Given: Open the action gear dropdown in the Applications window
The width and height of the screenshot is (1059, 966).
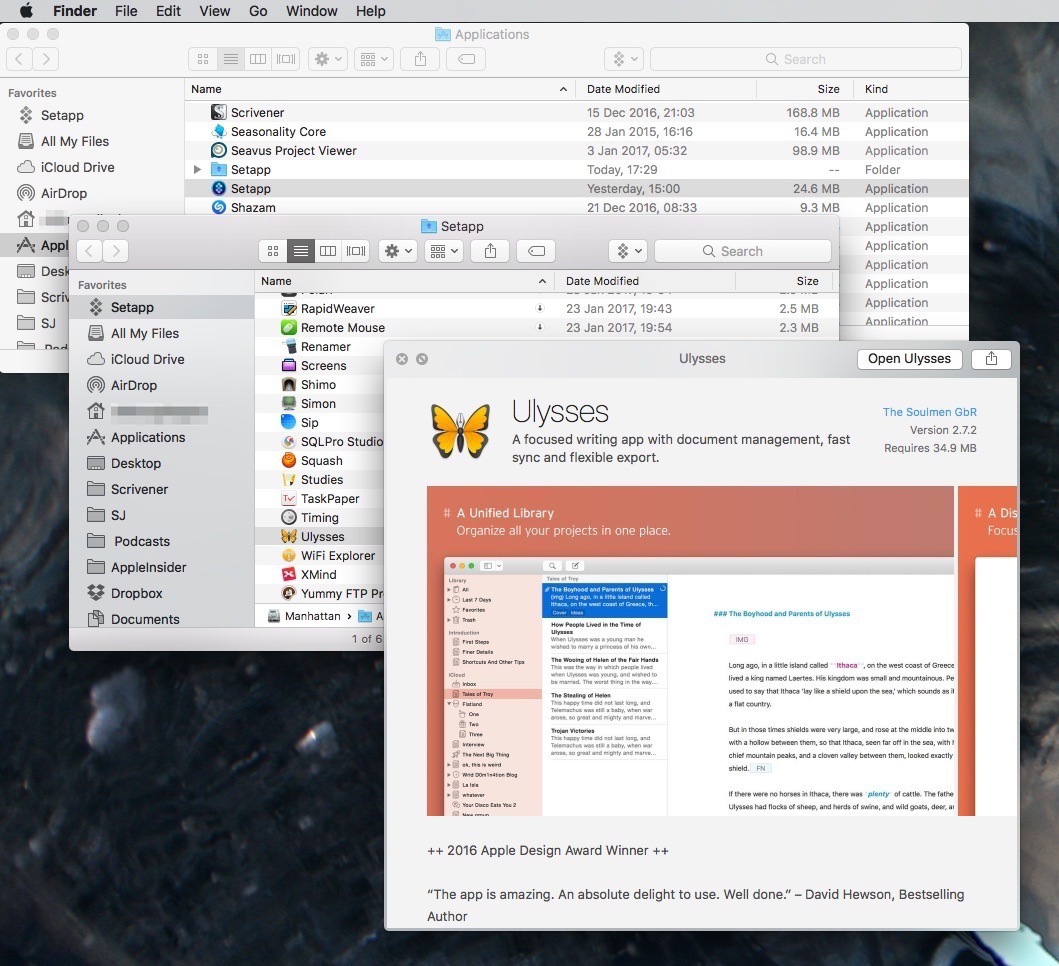Looking at the screenshot, I should point(328,59).
